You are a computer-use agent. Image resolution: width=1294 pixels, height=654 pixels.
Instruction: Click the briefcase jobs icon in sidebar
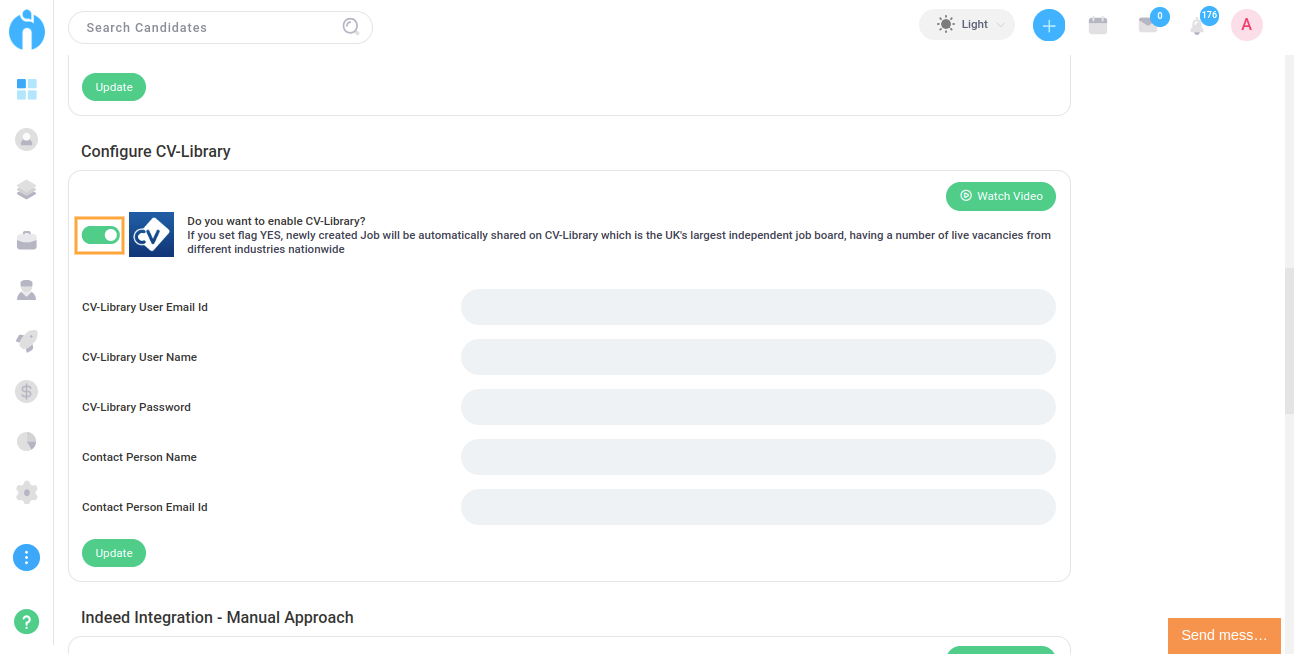point(27,240)
